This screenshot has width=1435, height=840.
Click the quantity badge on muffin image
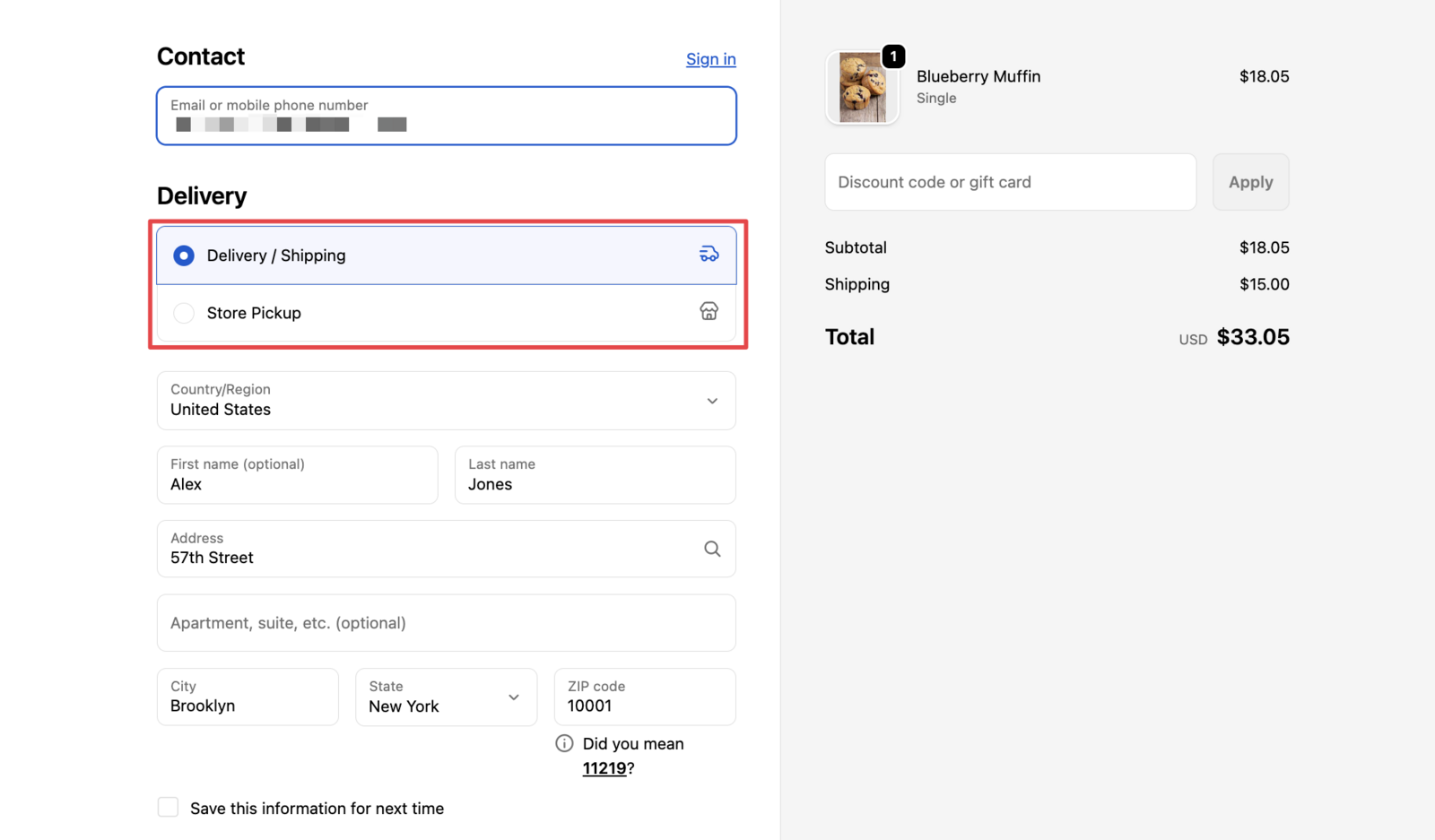click(x=893, y=56)
